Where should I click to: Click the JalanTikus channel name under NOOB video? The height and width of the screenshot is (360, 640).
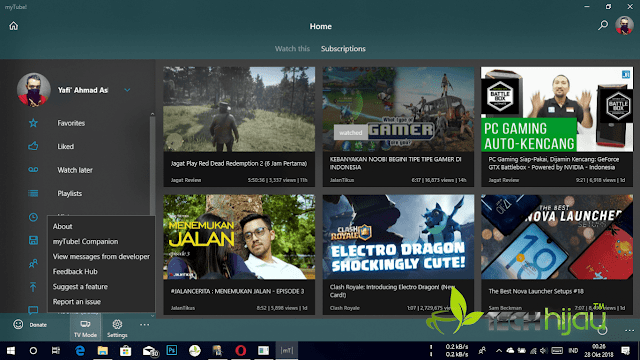click(342, 180)
